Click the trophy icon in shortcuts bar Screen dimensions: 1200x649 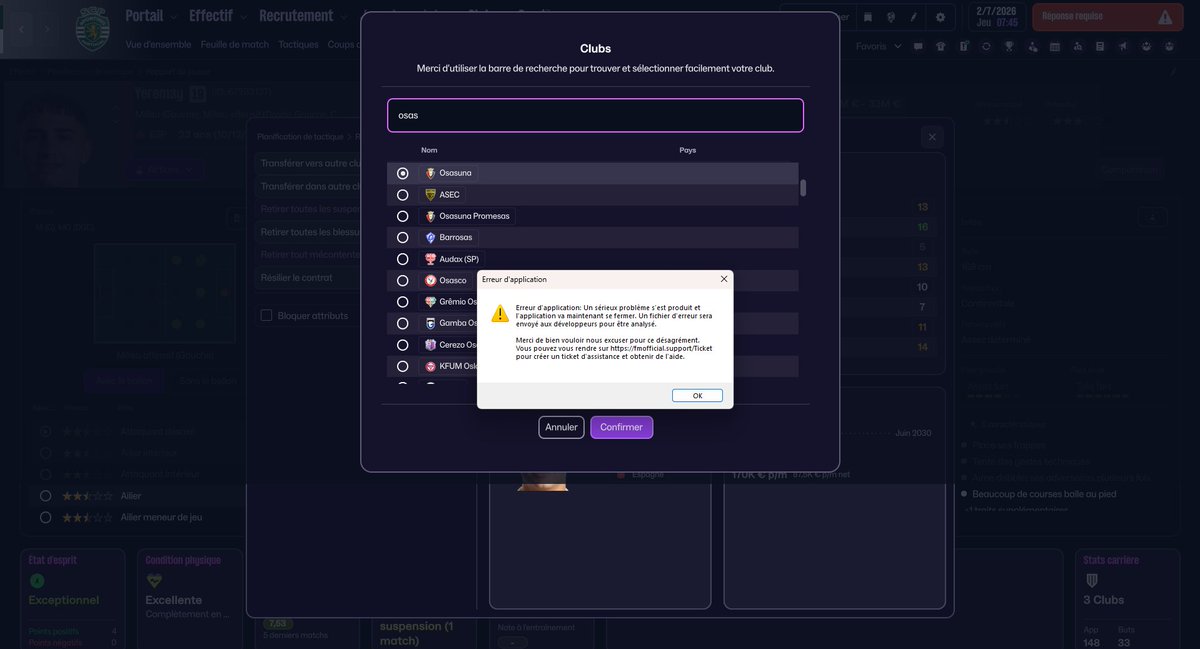pyautogui.click(x=1010, y=46)
